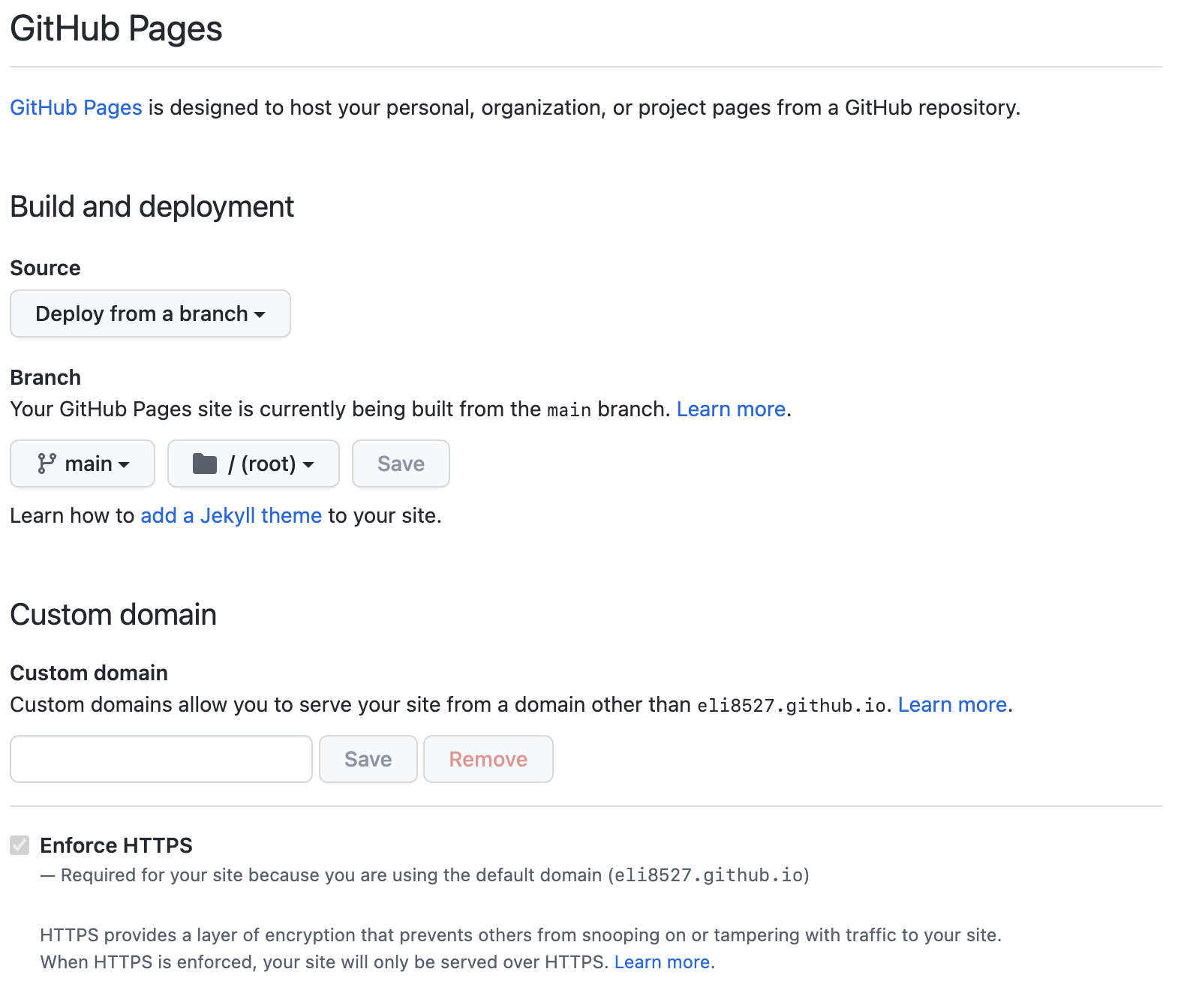This screenshot has width=1196, height=1008.
Task: Click the caret arrow on Deploy from a branch
Action: (260, 314)
